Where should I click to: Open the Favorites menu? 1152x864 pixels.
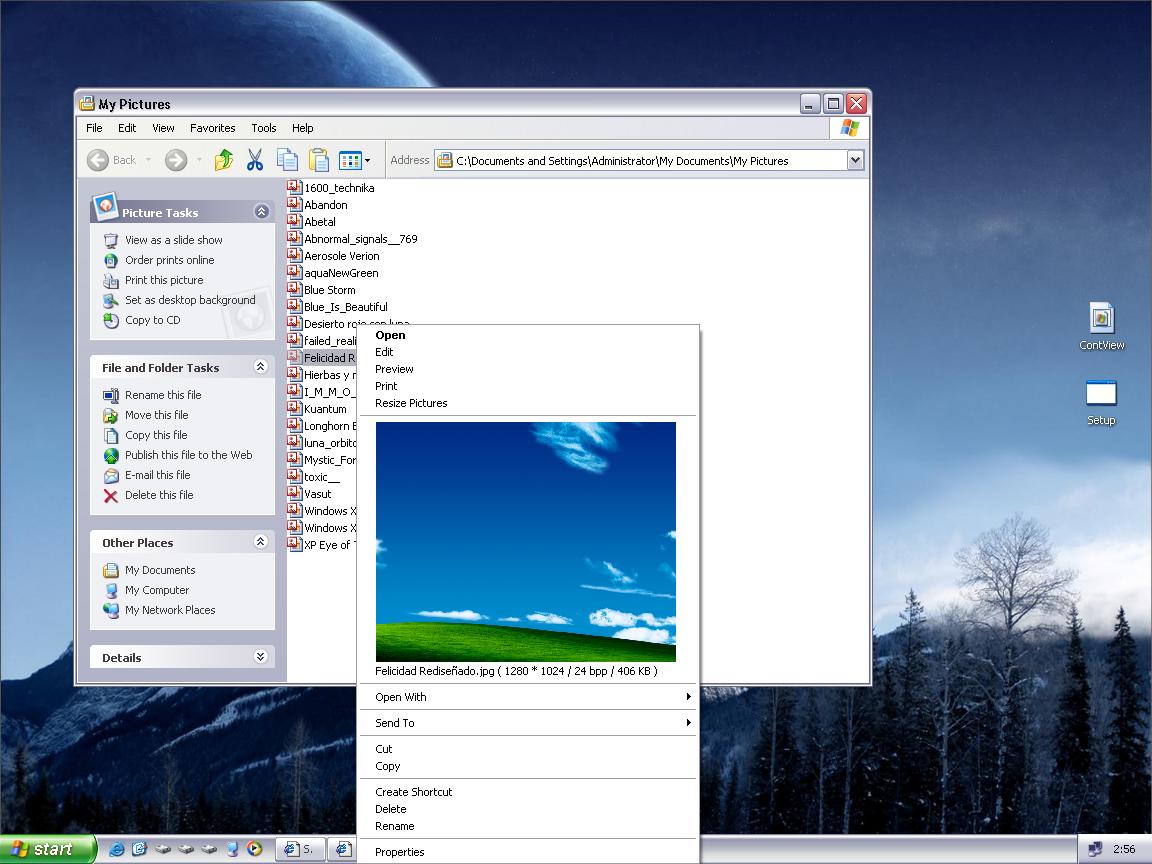tap(212, 128)
